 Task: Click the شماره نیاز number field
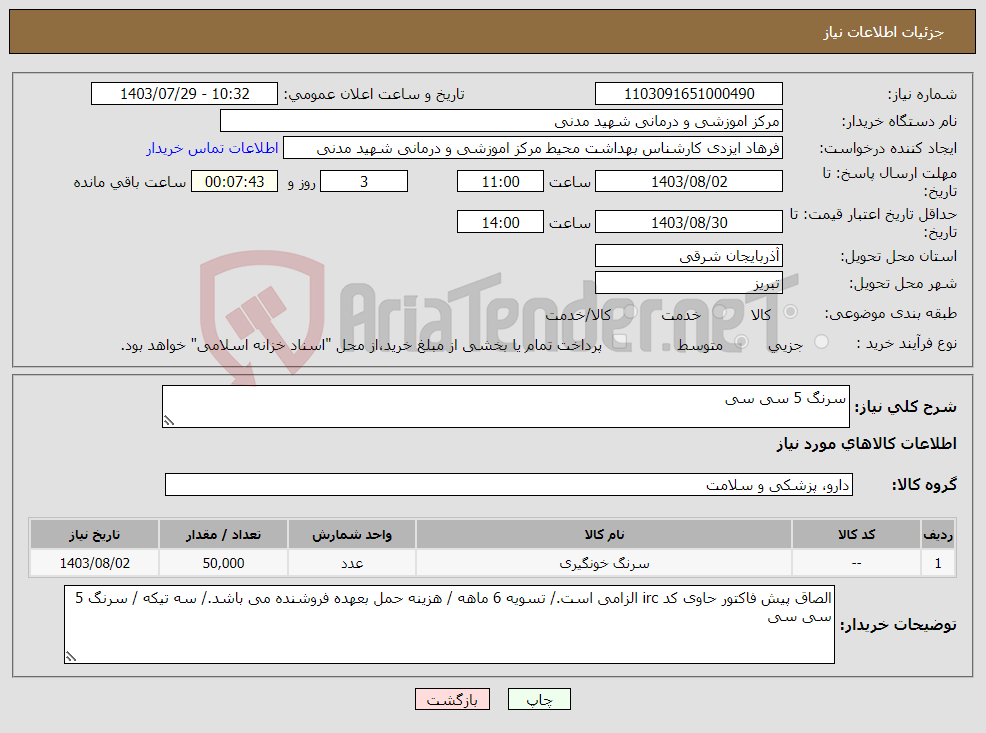689,94
